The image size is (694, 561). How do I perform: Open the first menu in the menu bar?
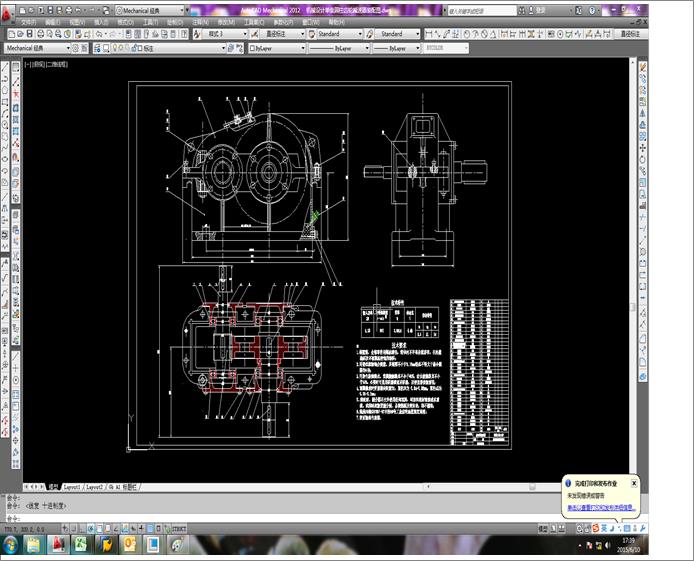pos(27,21)
